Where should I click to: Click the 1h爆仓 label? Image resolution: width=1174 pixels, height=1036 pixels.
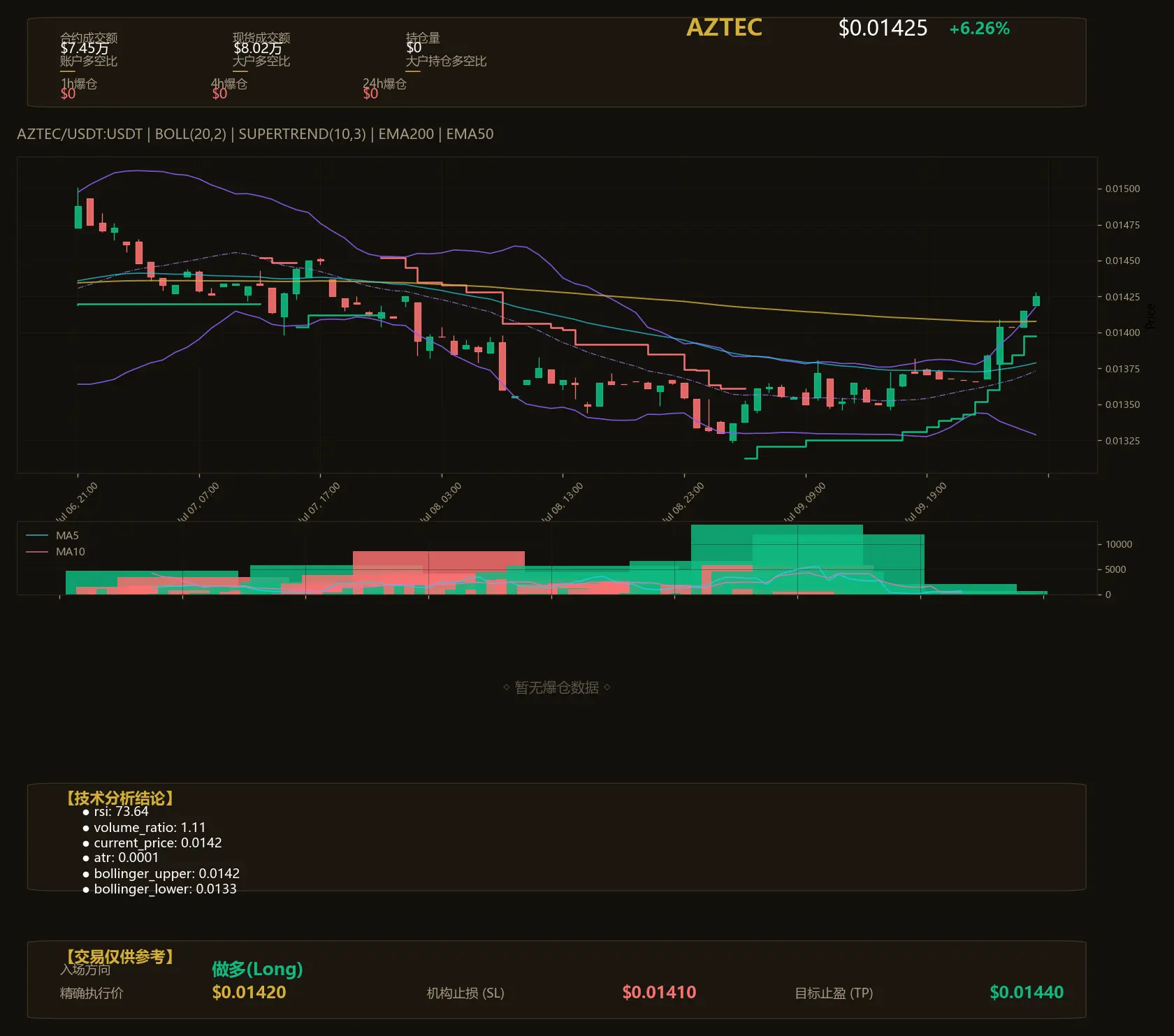point(78,84)
